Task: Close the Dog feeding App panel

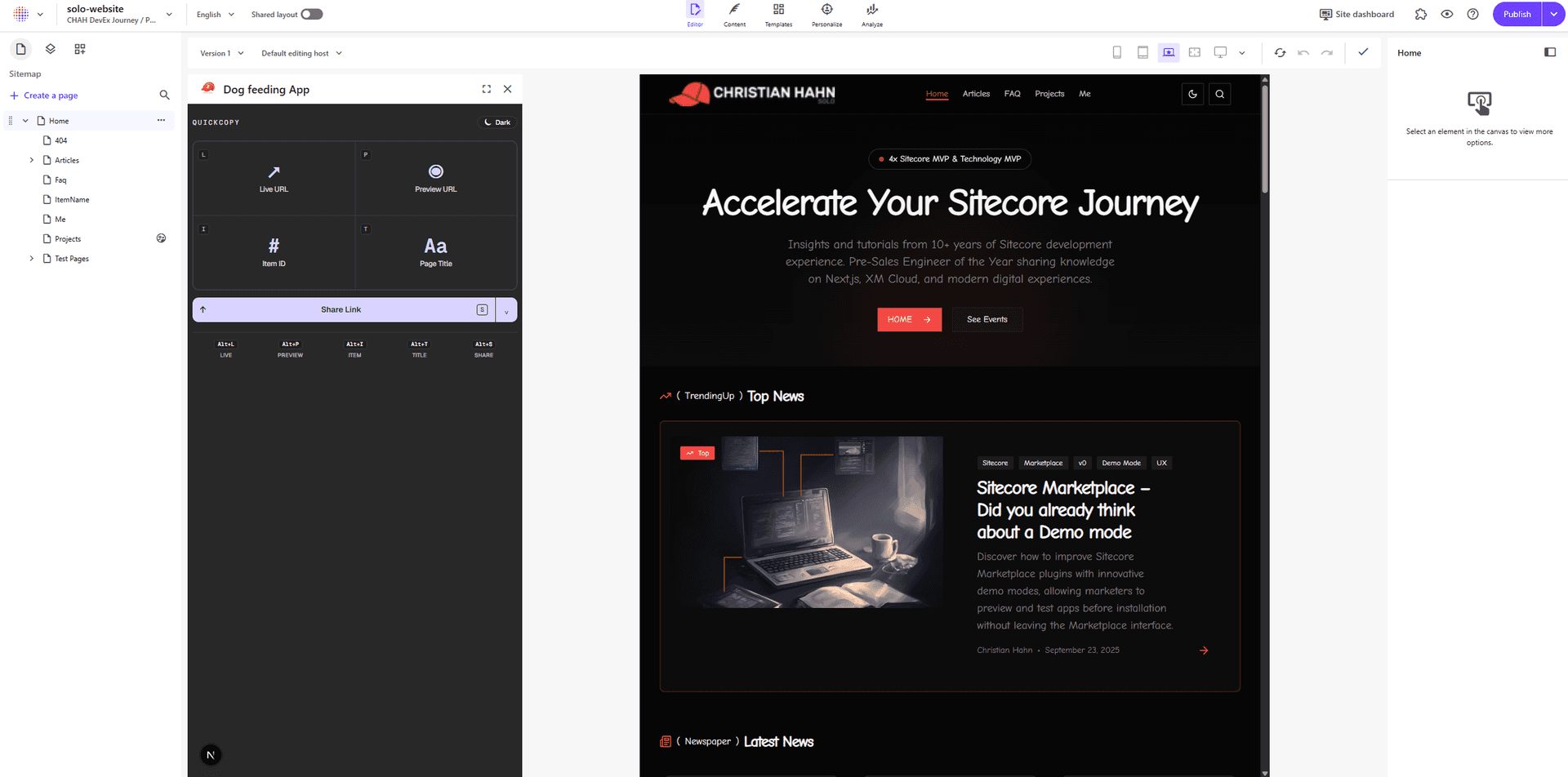Action: point(508,89)
